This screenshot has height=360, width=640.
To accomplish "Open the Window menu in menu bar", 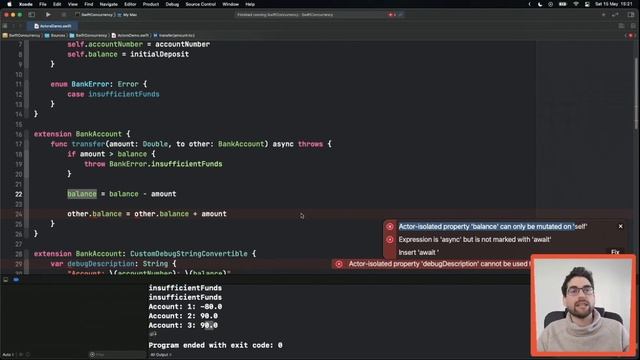I will tap(231, 4).
